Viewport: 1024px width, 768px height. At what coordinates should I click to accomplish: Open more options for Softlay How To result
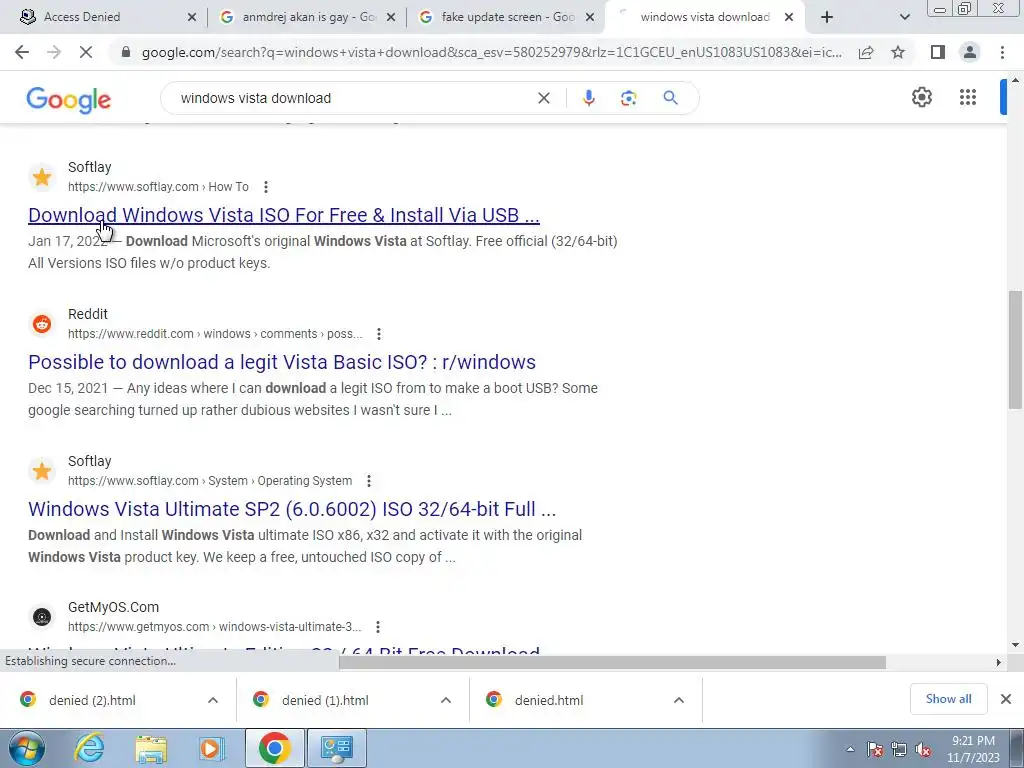266,187
